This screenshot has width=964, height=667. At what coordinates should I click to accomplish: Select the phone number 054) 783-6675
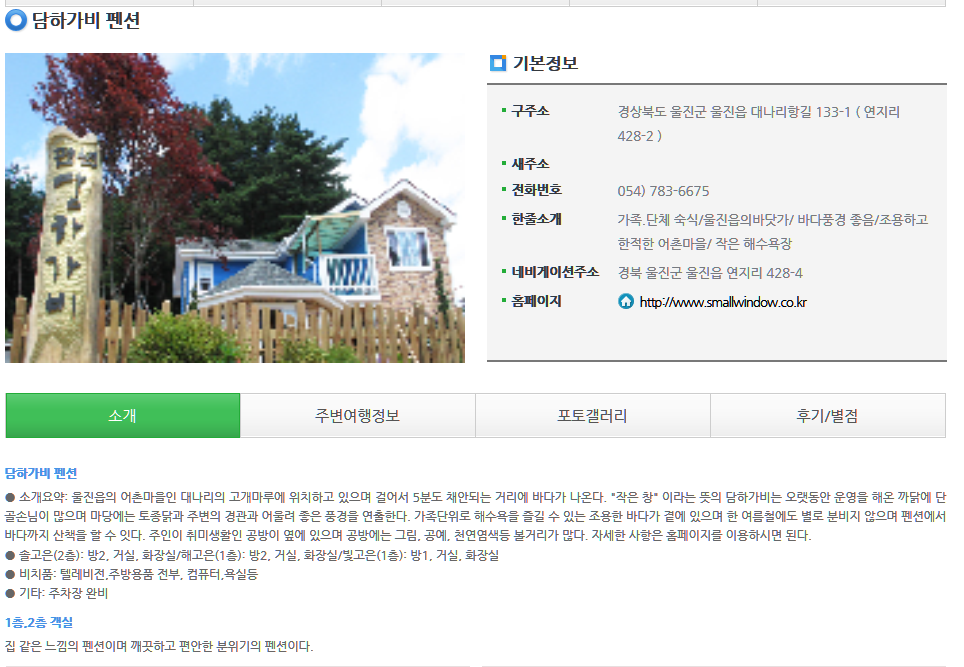[663, 191]
